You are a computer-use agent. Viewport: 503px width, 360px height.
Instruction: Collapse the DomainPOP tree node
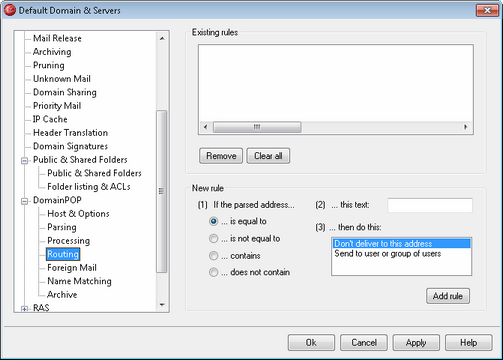pos(24,201)
